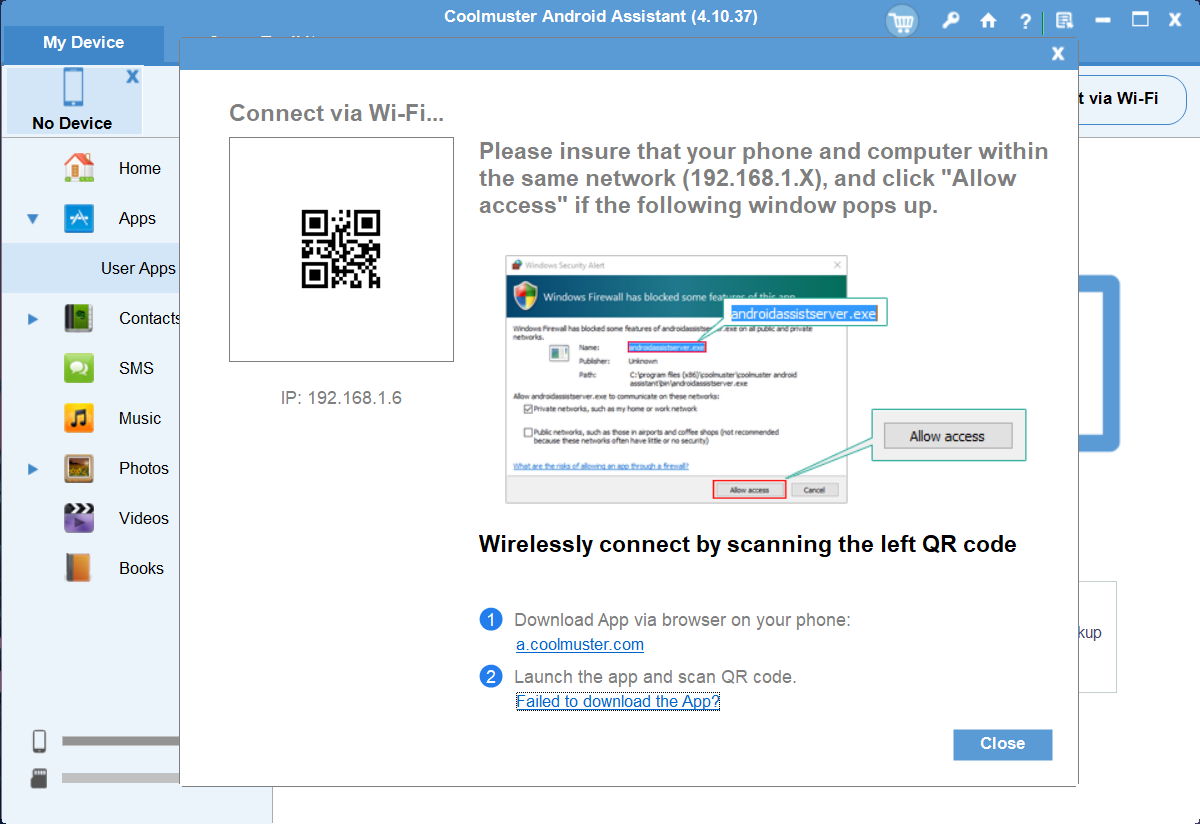Click the Contacts book icon
The height and width of the screenshot is (824, 1200).
click(79, 318)
